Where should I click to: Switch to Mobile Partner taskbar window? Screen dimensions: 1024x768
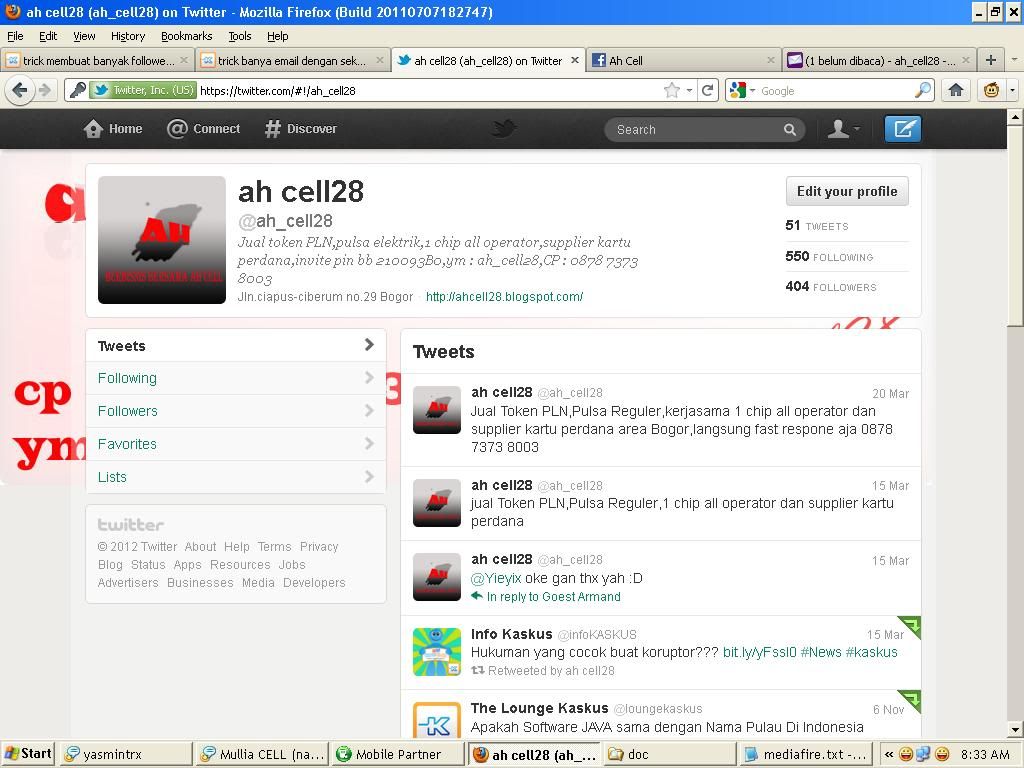point(397,754)
